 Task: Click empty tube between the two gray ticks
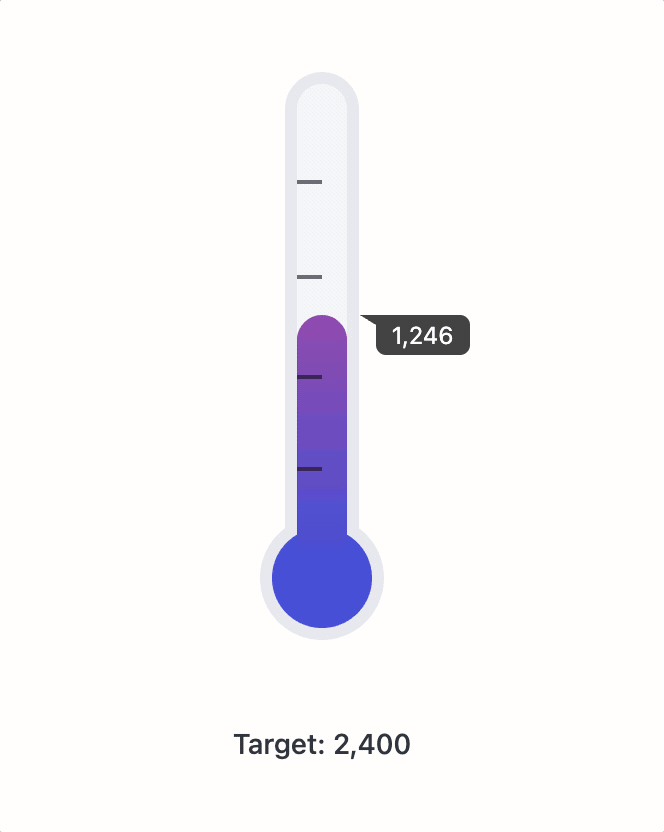(x=322, y=230)
